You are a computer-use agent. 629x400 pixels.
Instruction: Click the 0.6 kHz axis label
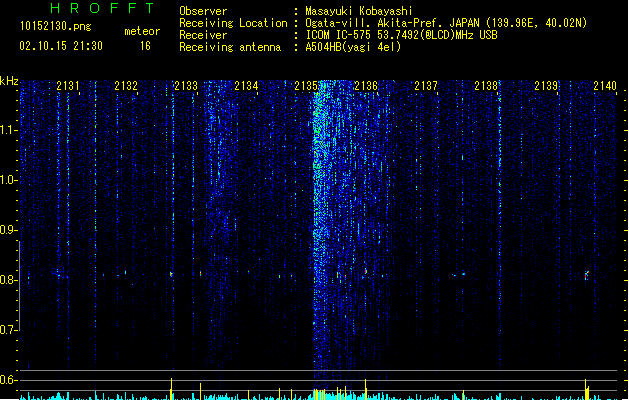8,380
